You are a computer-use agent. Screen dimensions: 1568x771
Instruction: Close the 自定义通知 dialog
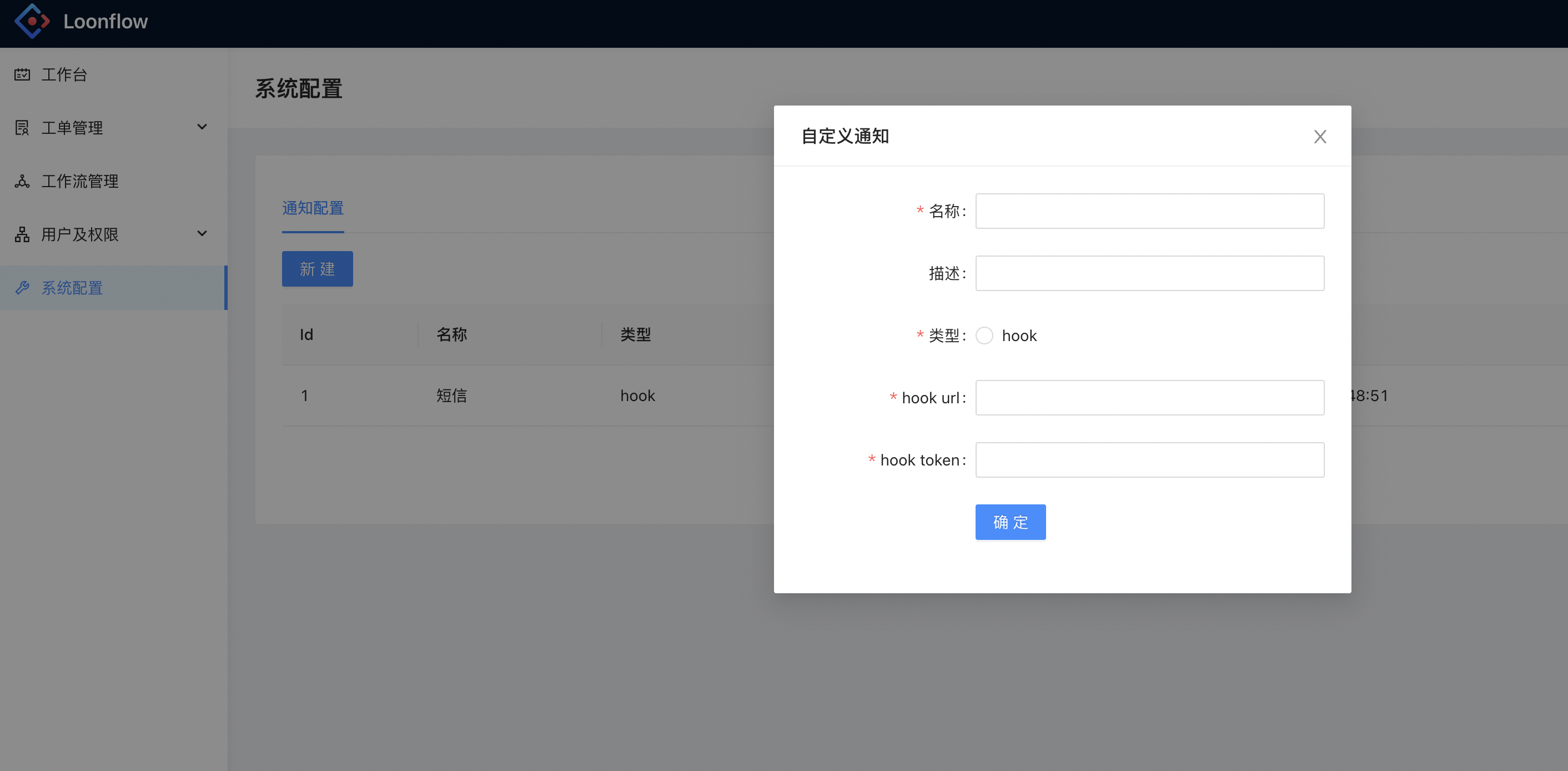1320,137
